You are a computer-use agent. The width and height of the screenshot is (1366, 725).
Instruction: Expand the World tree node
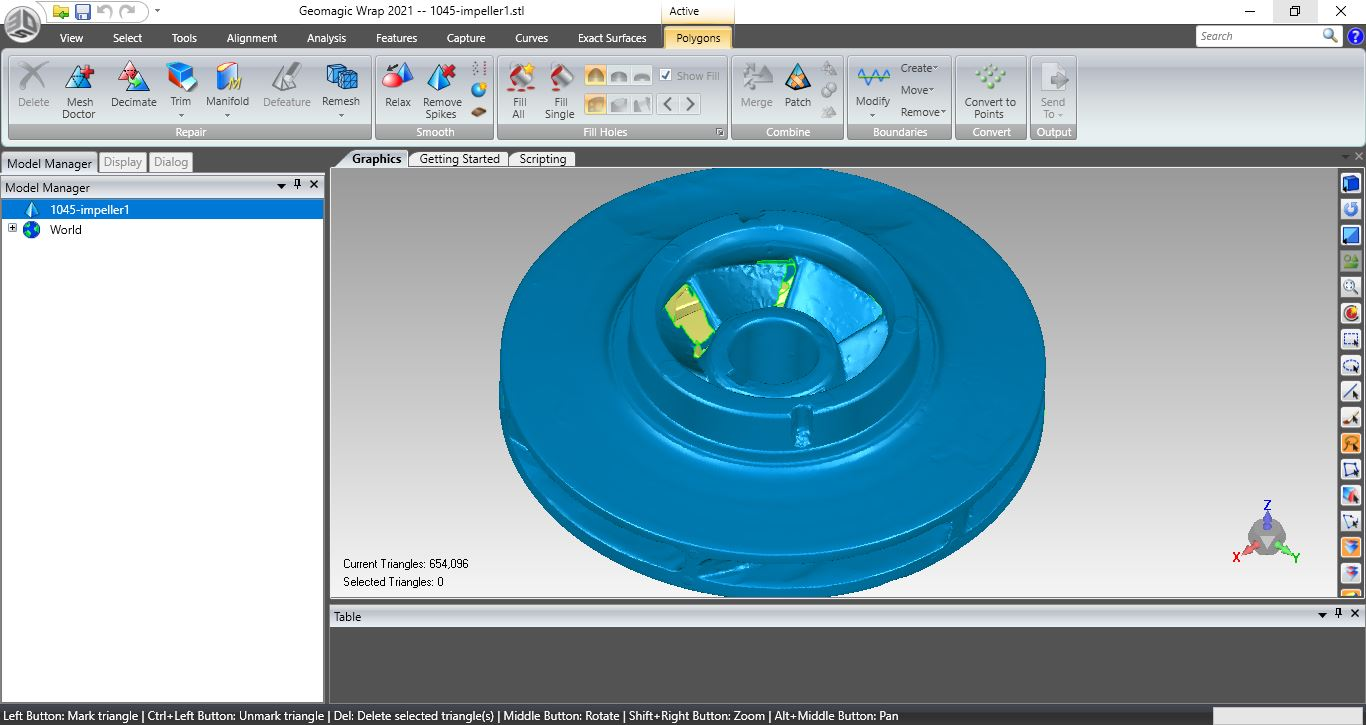coord(13,229)
